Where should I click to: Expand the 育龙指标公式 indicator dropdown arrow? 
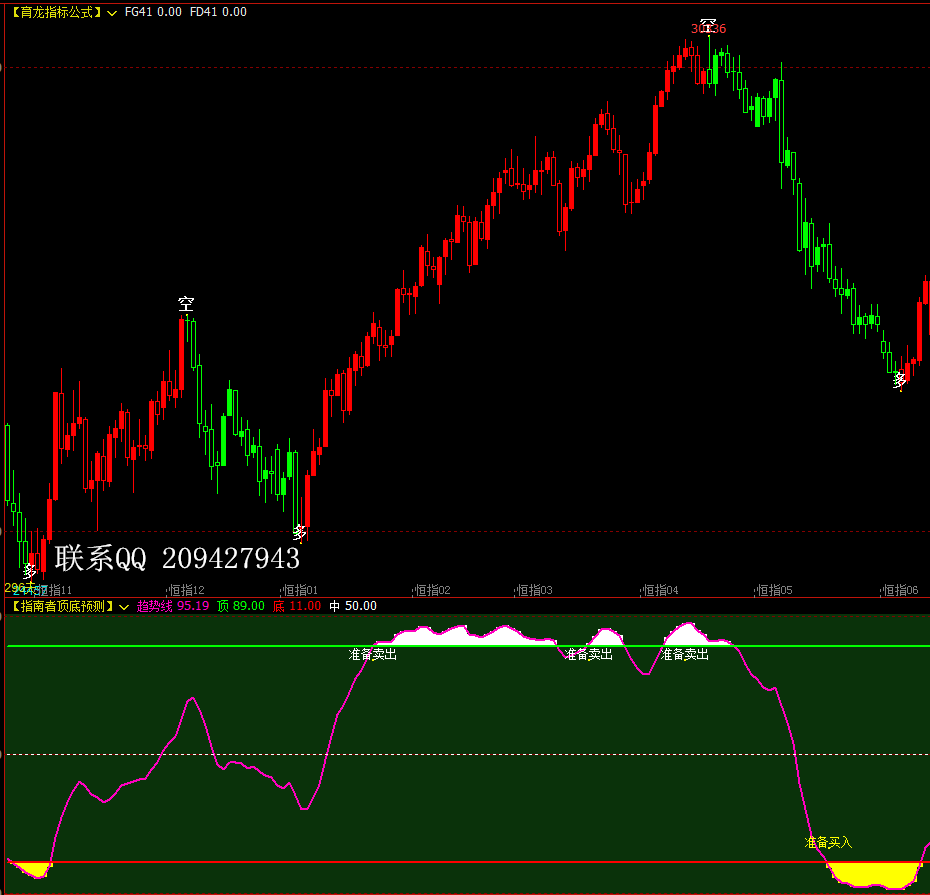[112, 13]
